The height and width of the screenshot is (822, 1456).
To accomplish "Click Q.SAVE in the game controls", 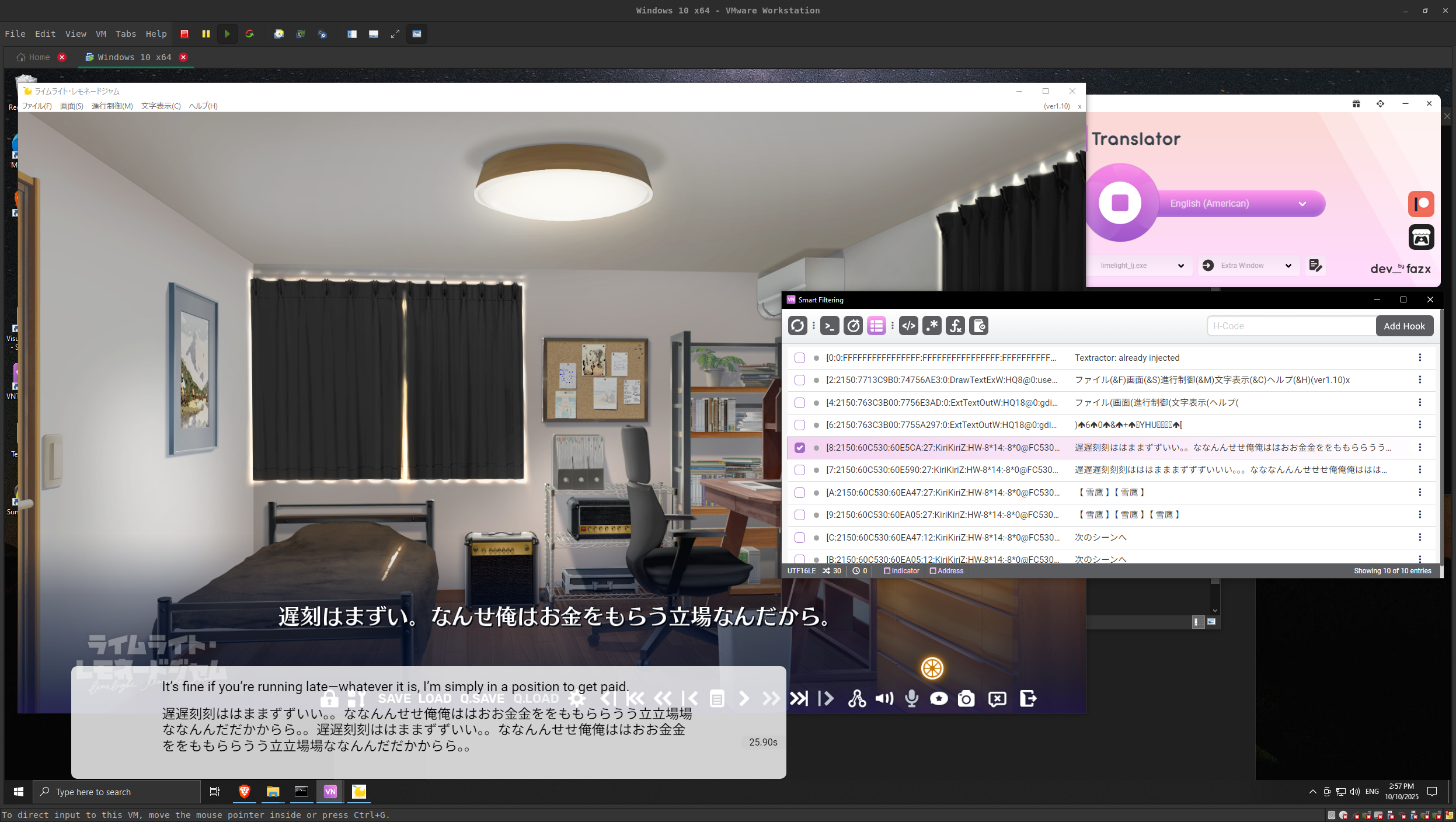I will tap(482, 699).
